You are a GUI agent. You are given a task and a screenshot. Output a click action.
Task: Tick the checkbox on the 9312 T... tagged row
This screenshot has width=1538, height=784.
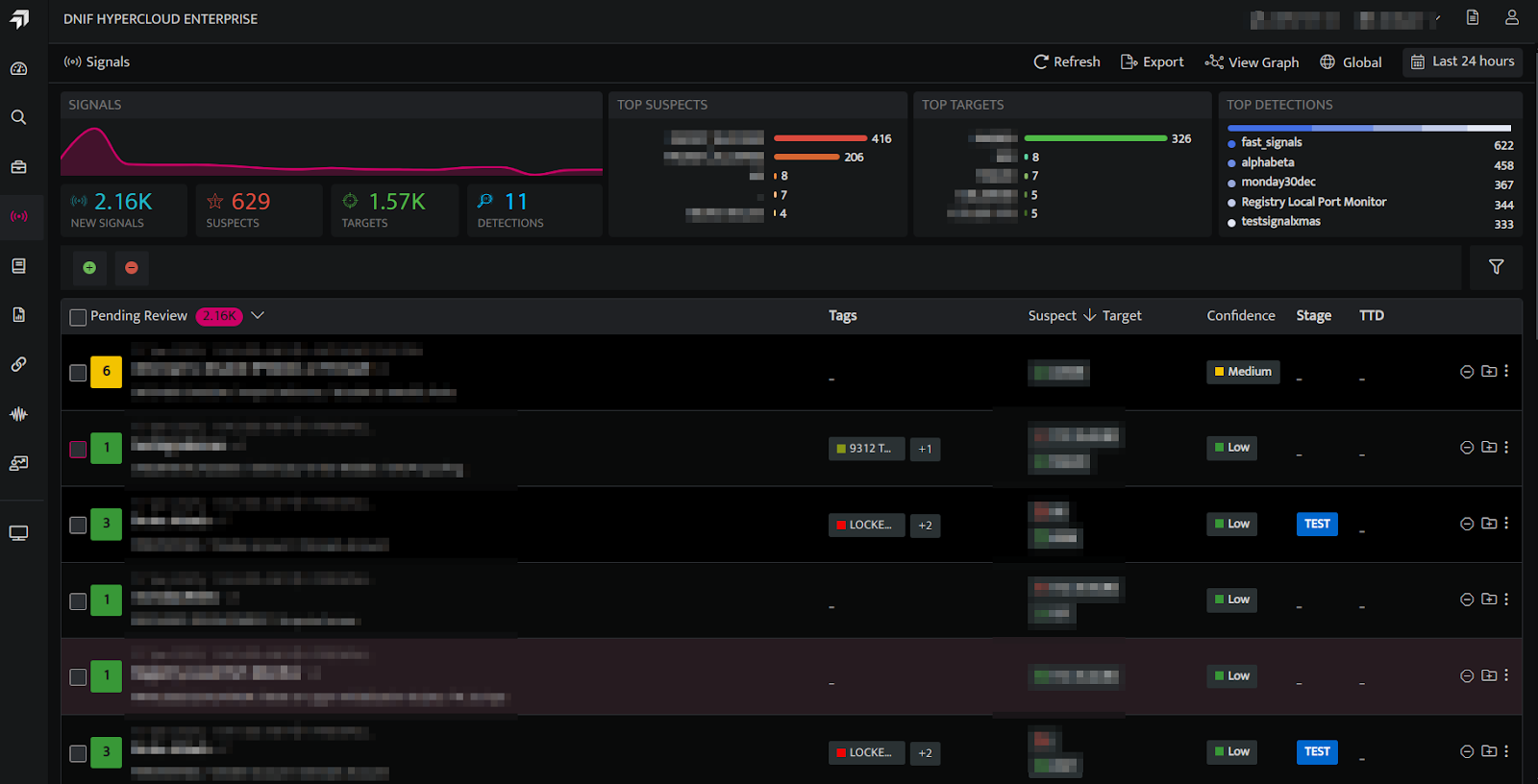[x=78, y=449]
